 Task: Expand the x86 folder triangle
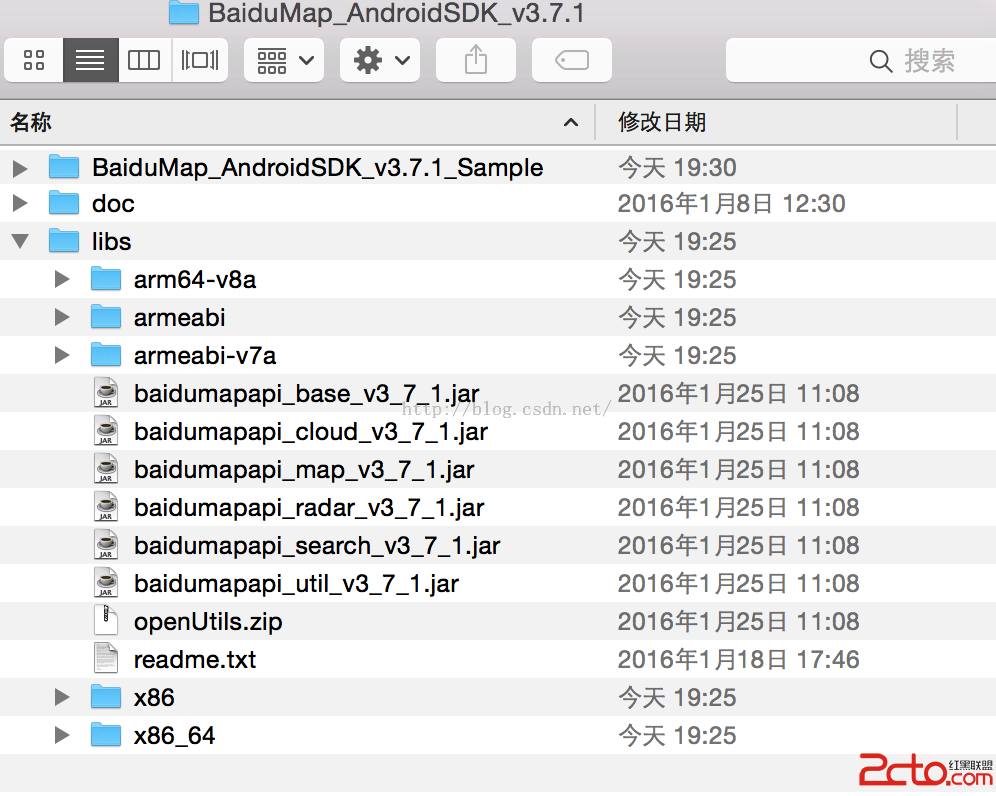tap(62, 698)
